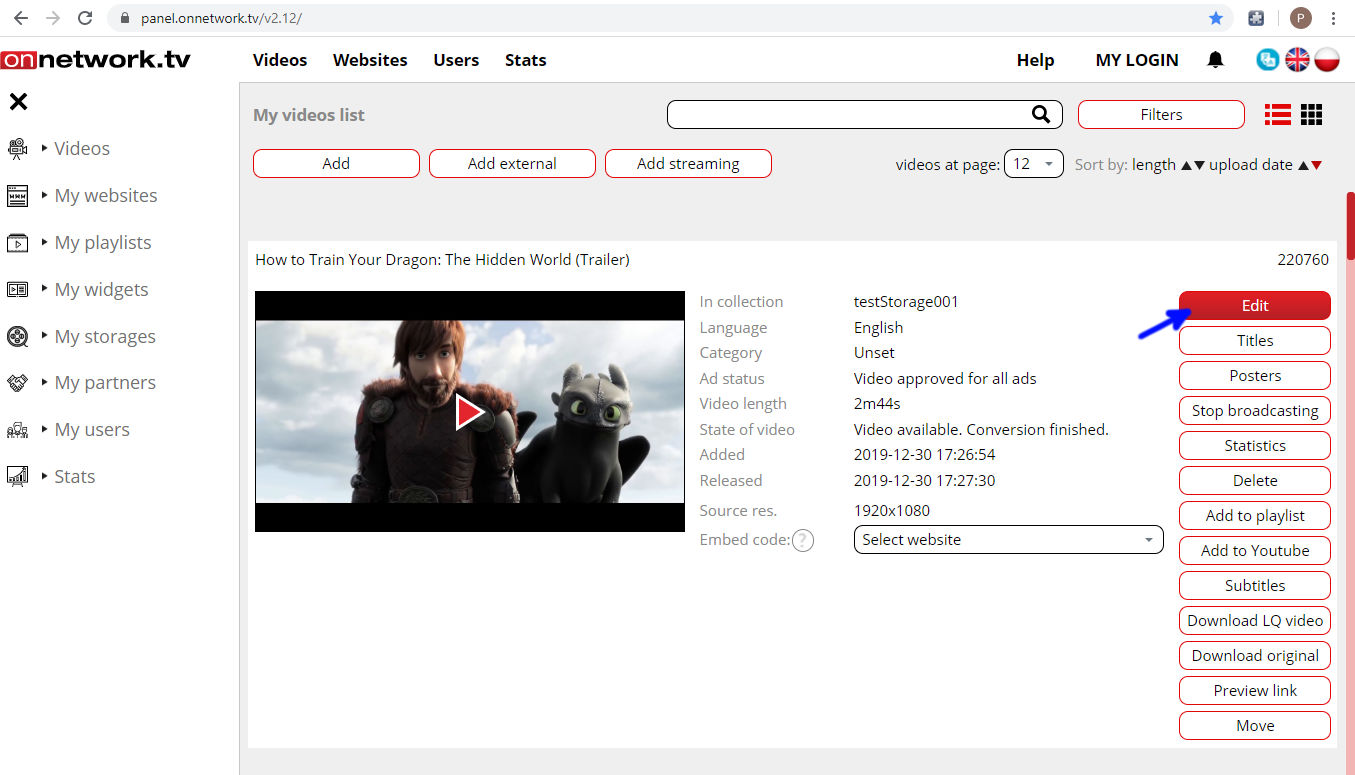Switch language using the UK flag
This screenshot has height=775, width=1355.
click(1297, 60)
